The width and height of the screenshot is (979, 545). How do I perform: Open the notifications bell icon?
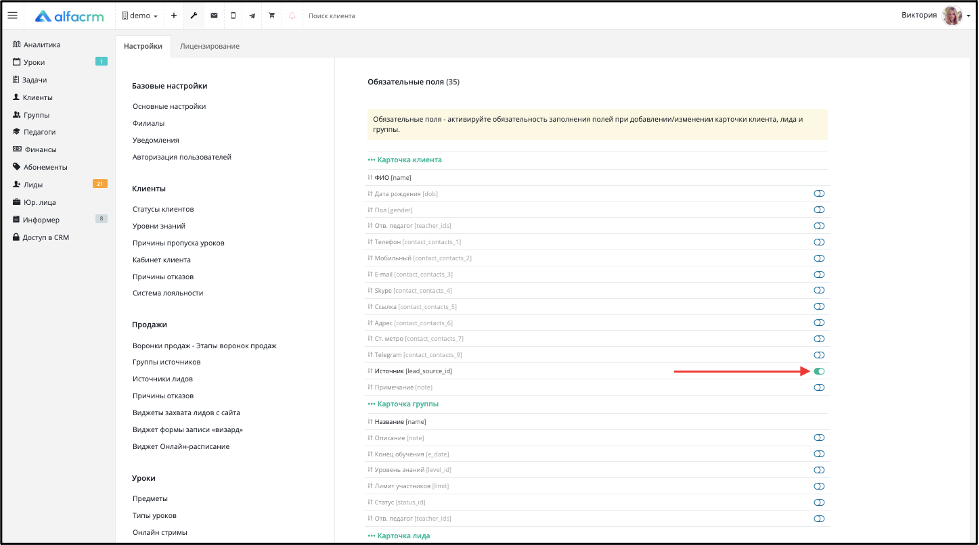[x=292, y=16]
